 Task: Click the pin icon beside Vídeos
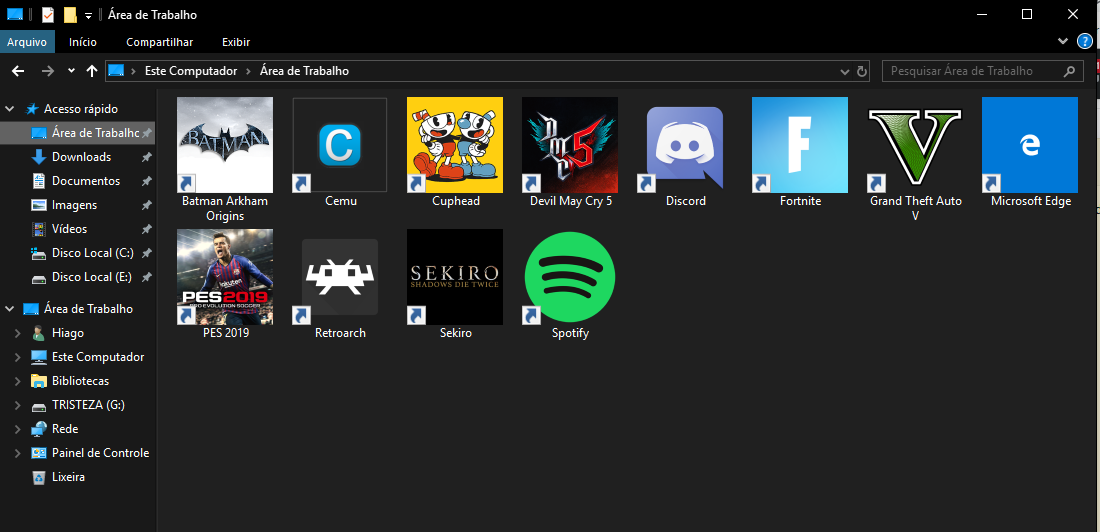147,229
